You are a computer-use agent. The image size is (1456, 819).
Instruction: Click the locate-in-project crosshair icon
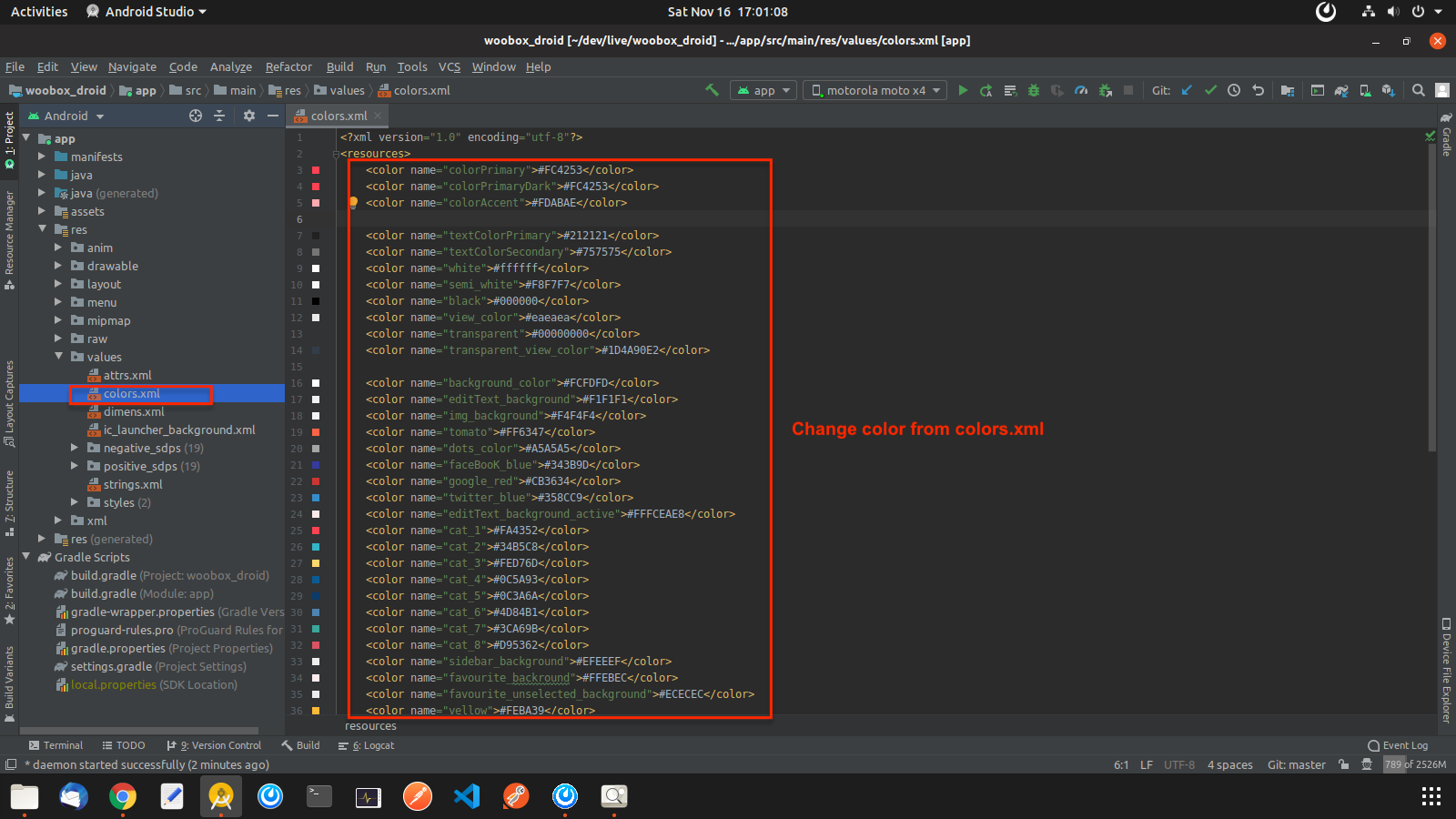pos(196,116)
